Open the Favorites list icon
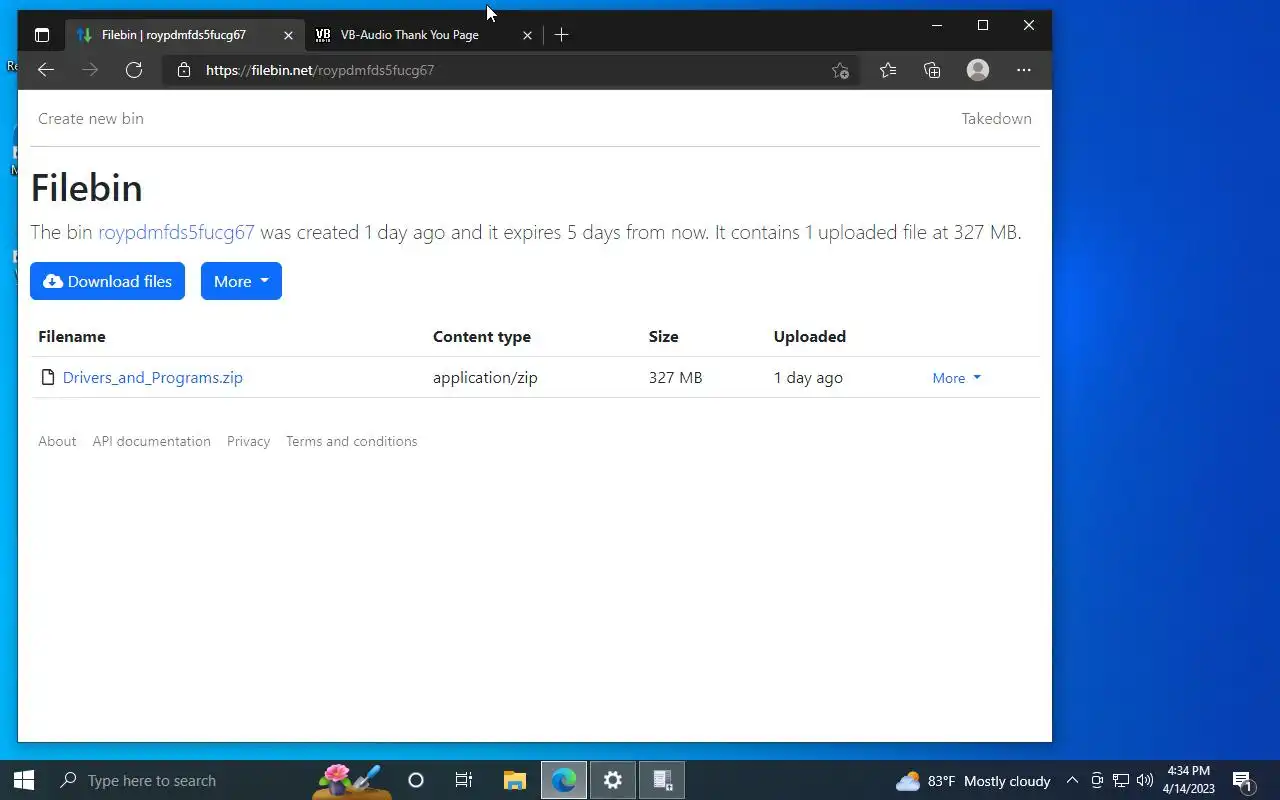The height and width of the screenshot is (800, 1280). point(888,70)
